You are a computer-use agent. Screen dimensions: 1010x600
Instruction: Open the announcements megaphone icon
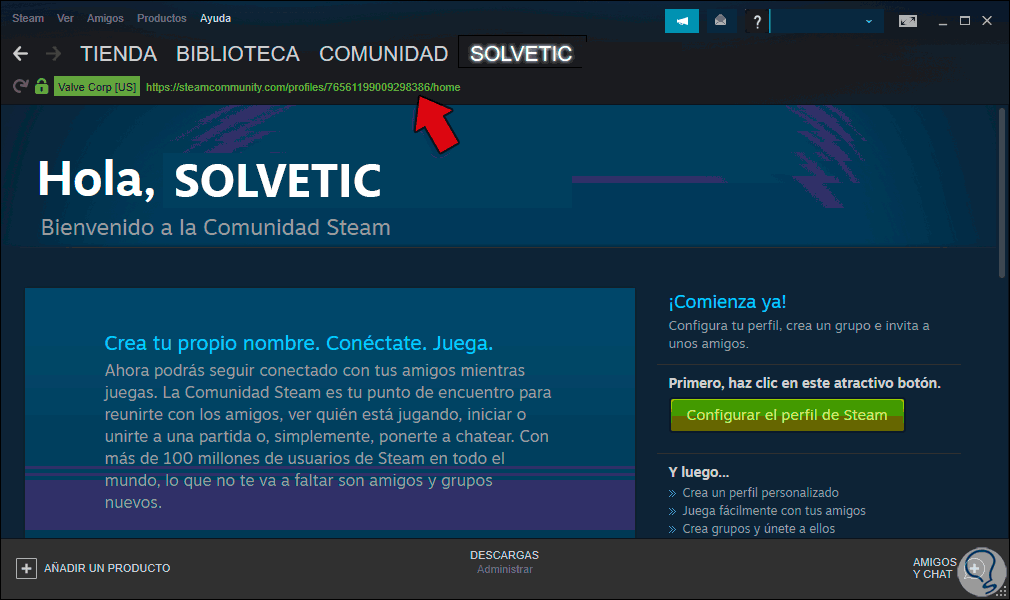pos(681,21)
